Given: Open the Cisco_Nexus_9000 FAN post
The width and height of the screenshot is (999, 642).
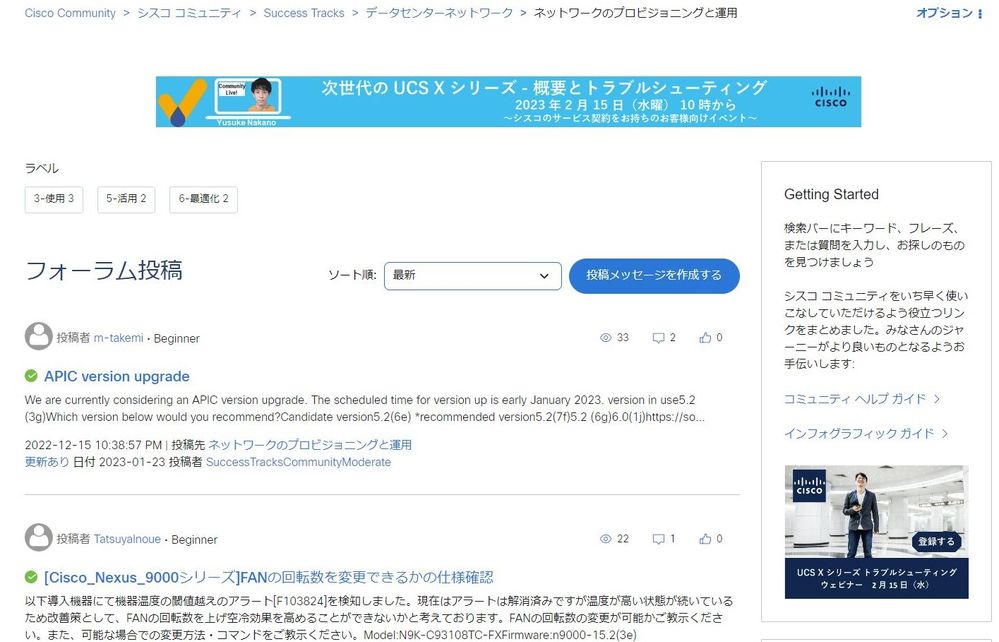Looking at the screenshot, I should [x=268, y=578].
